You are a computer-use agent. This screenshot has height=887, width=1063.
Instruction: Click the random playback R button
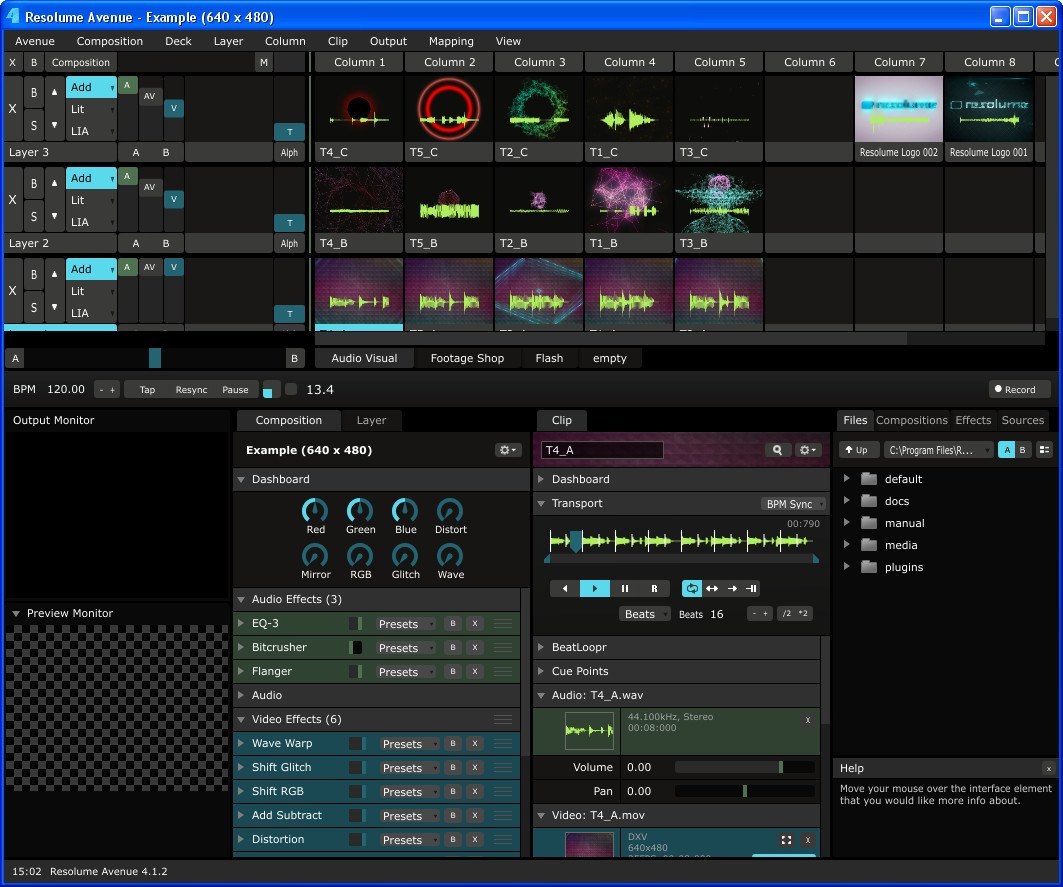coord(654,589)
